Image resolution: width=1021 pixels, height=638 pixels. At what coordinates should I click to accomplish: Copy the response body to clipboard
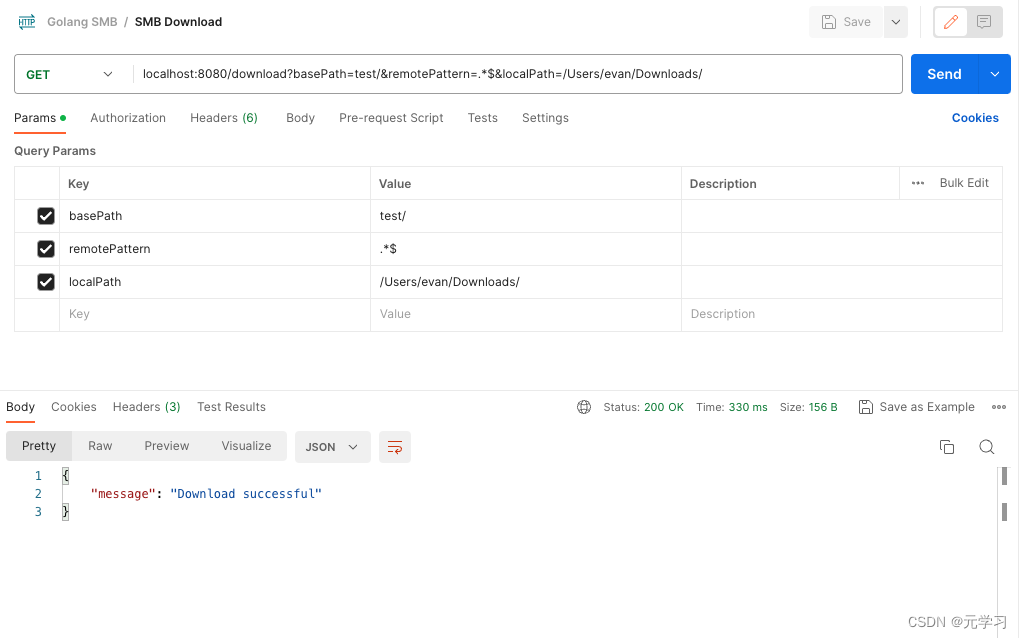tap(947, 447)
